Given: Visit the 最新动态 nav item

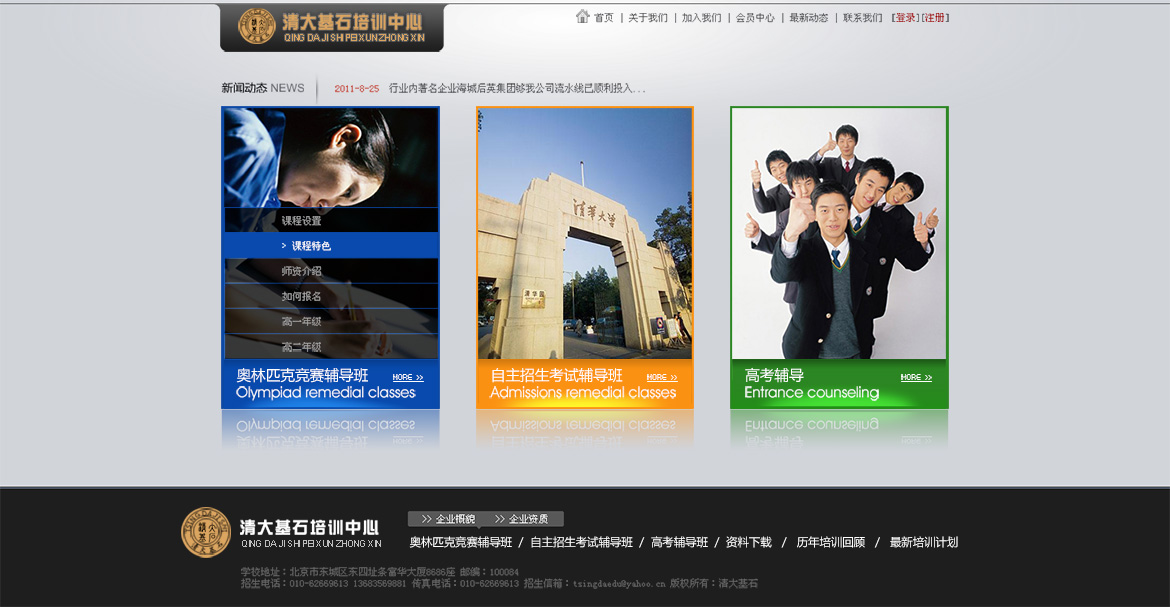Looking at the screenshot, I should coord(809,18).
